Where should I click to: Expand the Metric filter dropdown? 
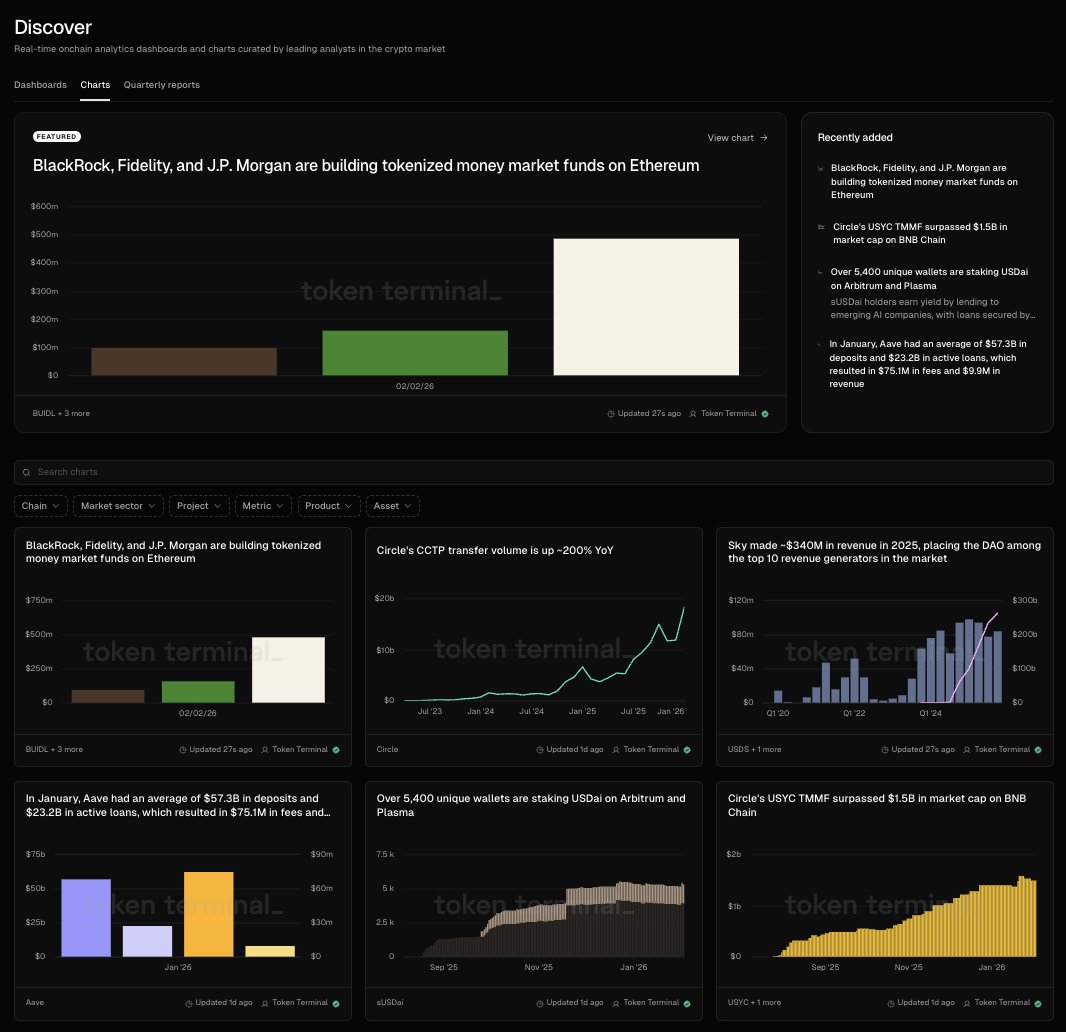263,506
